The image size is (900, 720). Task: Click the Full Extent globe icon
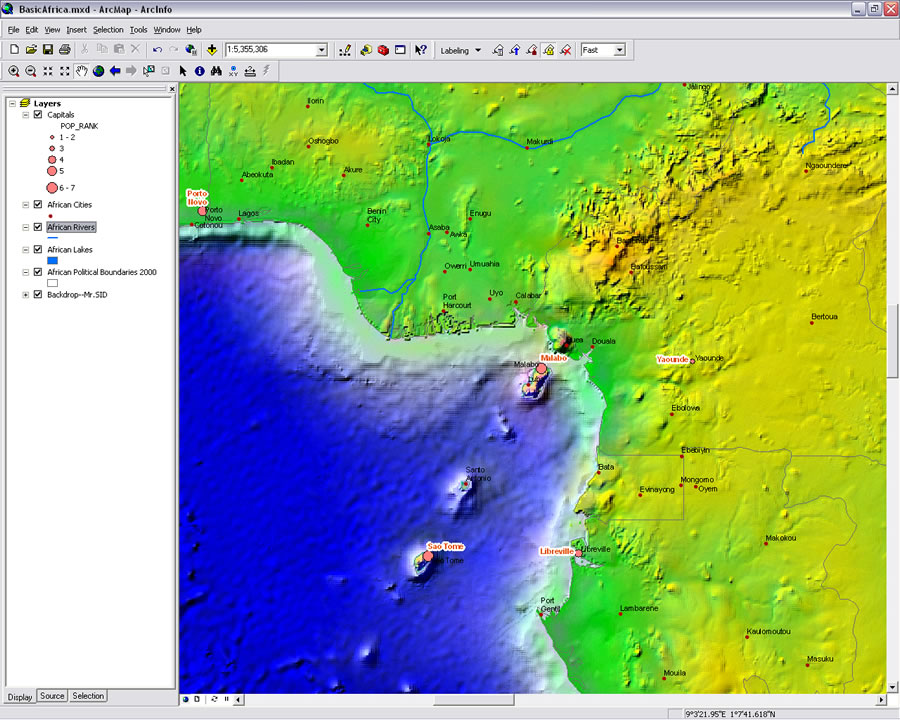pos(98,71)
